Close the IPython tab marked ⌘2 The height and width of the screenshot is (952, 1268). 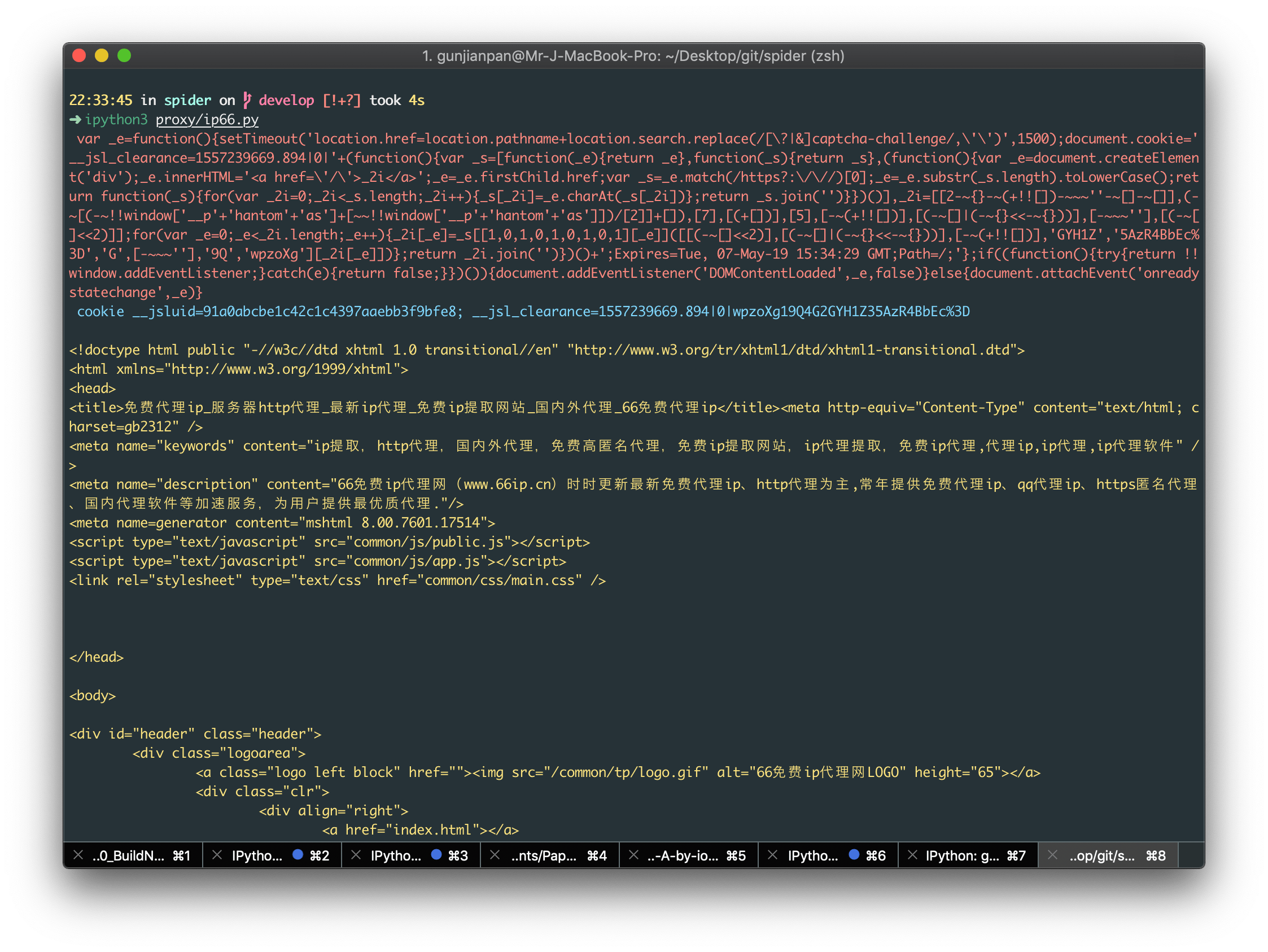point(217,855)
